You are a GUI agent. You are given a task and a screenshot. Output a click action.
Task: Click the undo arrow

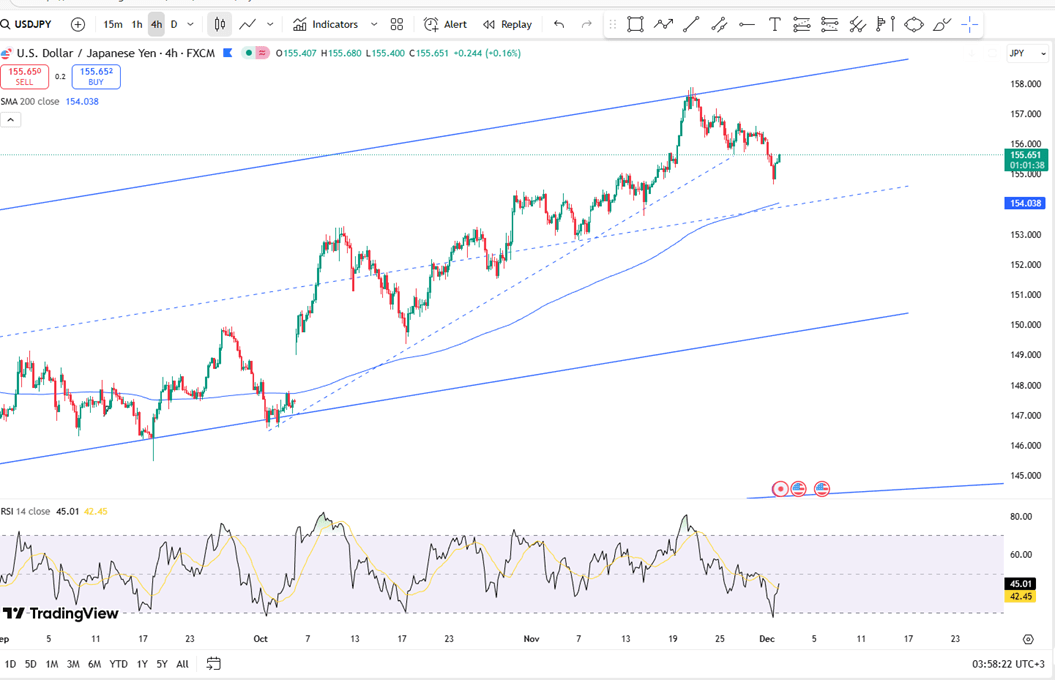pos(559,24)
